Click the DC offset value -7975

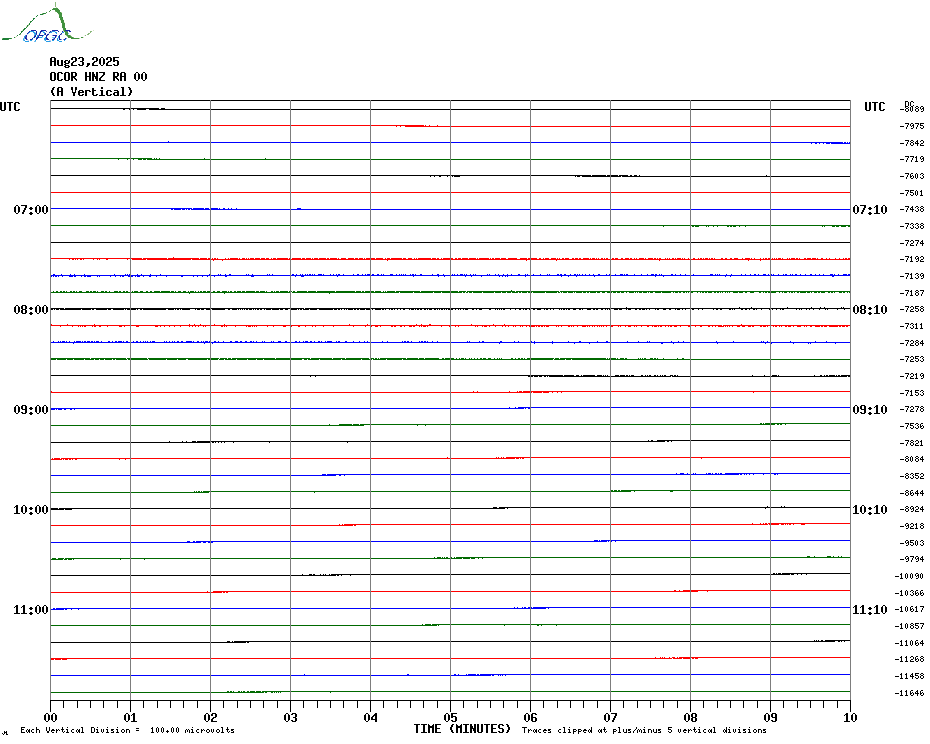click(x=912, y=126)
